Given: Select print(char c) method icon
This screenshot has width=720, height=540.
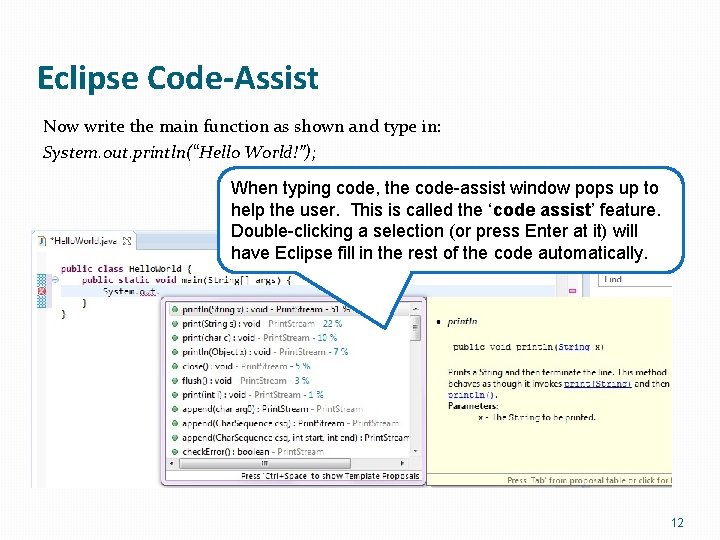Looking at the screenshot, I should click(174, 338).
